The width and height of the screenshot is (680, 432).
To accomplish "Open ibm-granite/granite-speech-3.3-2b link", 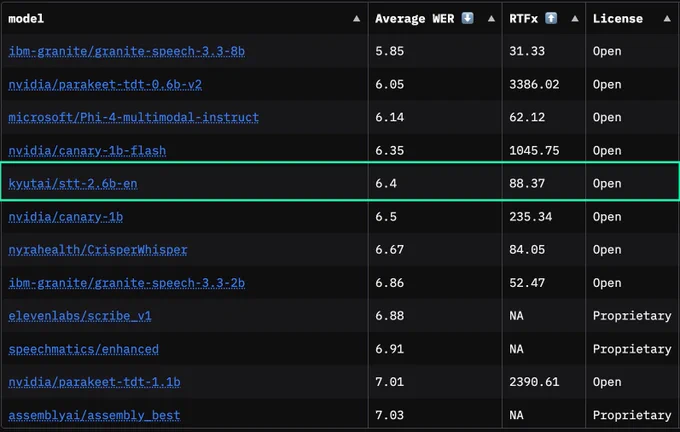I will tap(127, 283).
